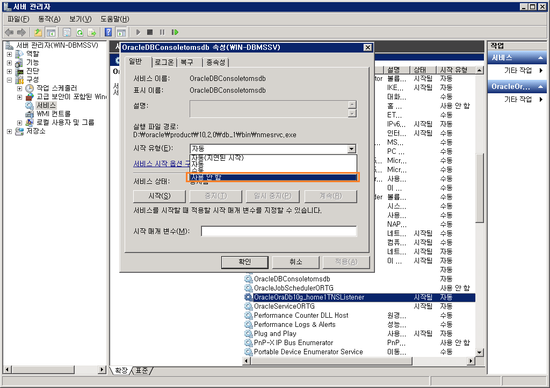
Task: Select the Portable Device Enumerator Service row
Action: click(x=360, y=352)
